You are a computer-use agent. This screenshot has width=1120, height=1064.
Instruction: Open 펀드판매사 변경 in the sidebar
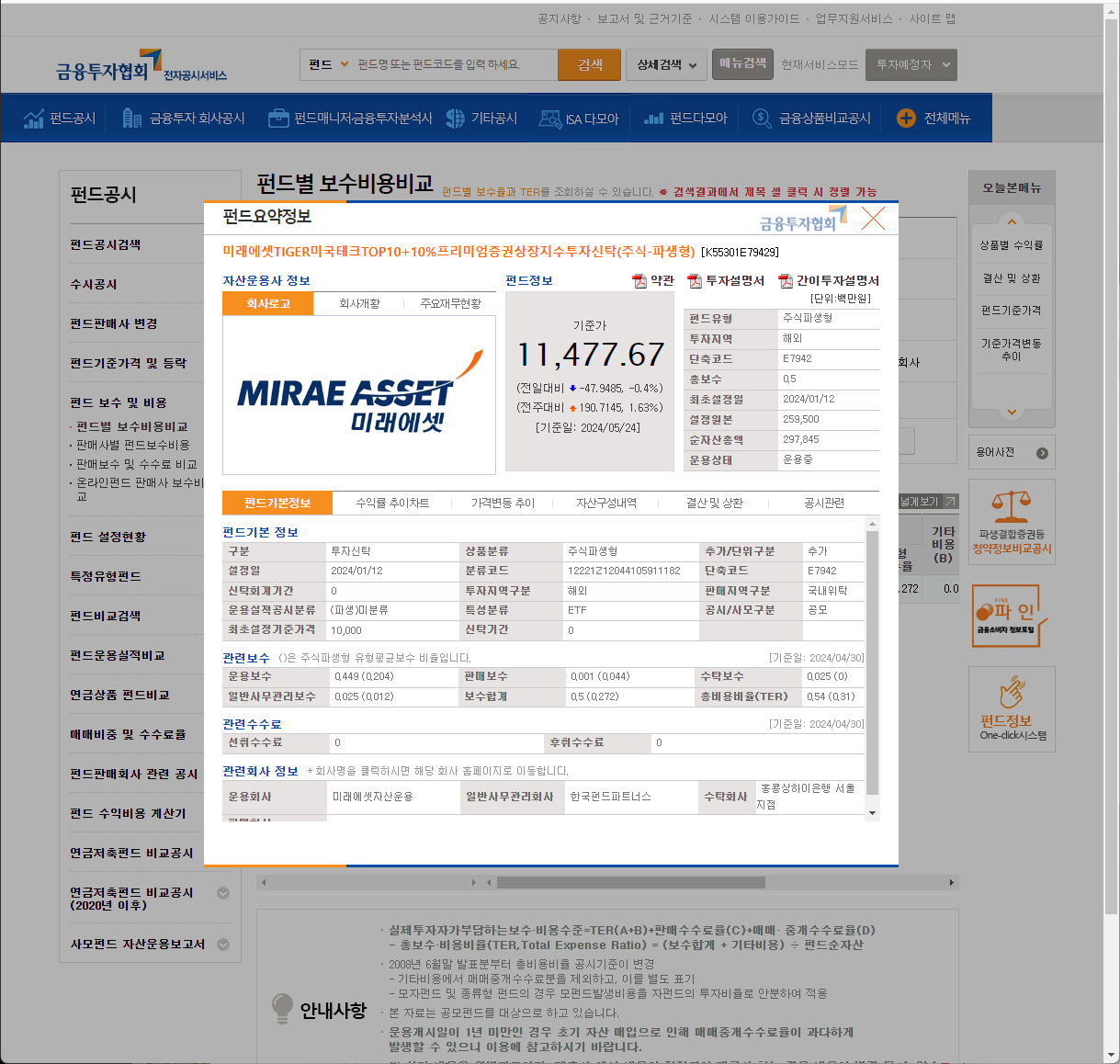point(114,323)
